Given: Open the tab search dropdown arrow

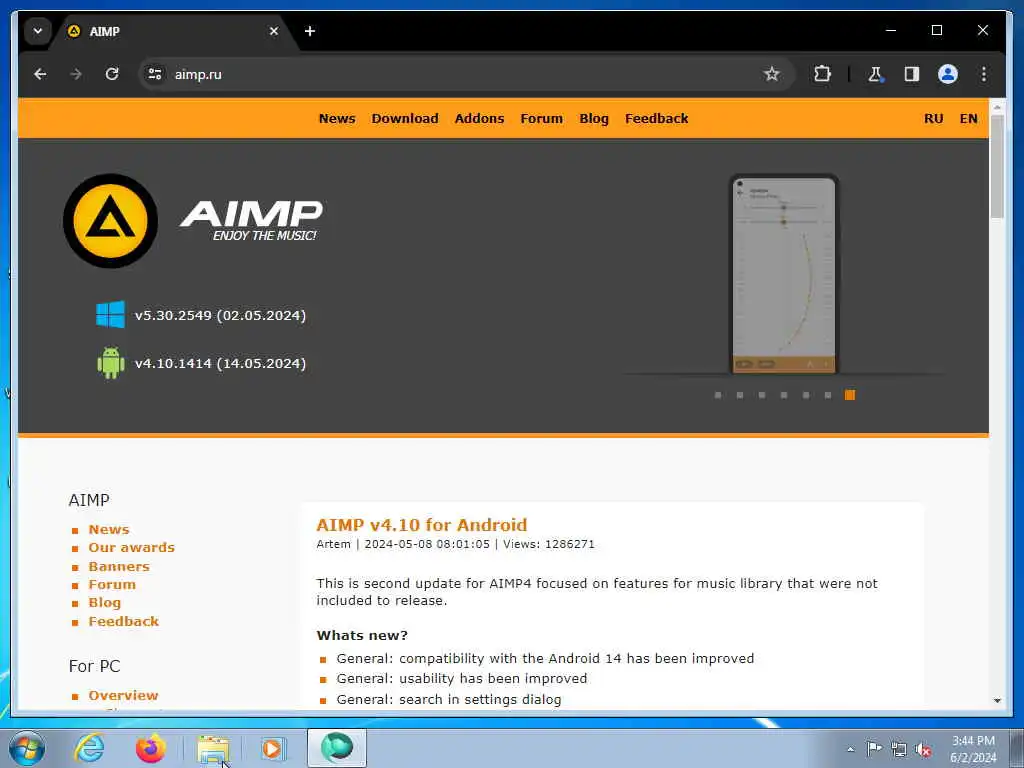Looking at the screenshot, I should click(x=38, y=31).
